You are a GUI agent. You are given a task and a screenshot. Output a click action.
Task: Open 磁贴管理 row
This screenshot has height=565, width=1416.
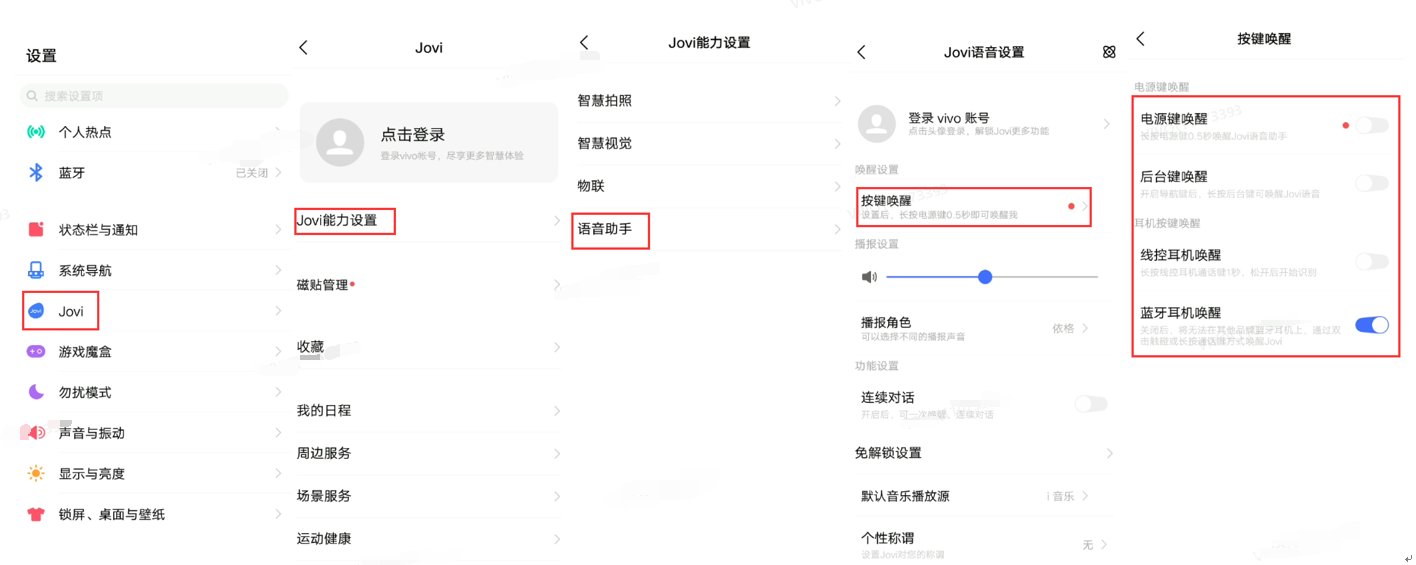tap(429, 285)
